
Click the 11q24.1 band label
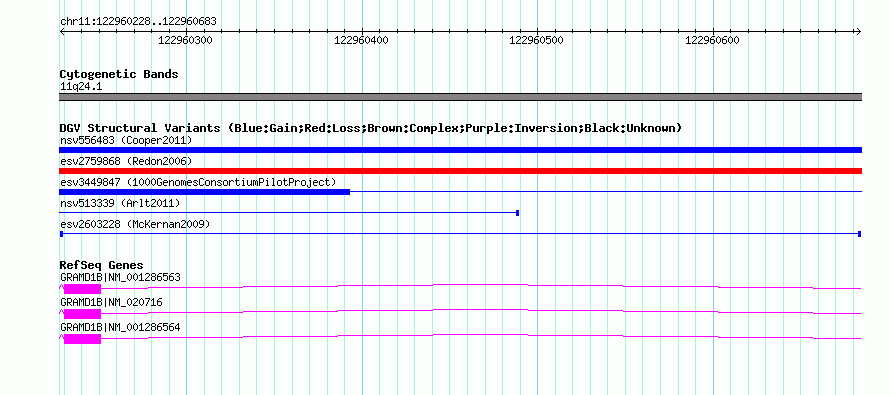click(81, 87)
